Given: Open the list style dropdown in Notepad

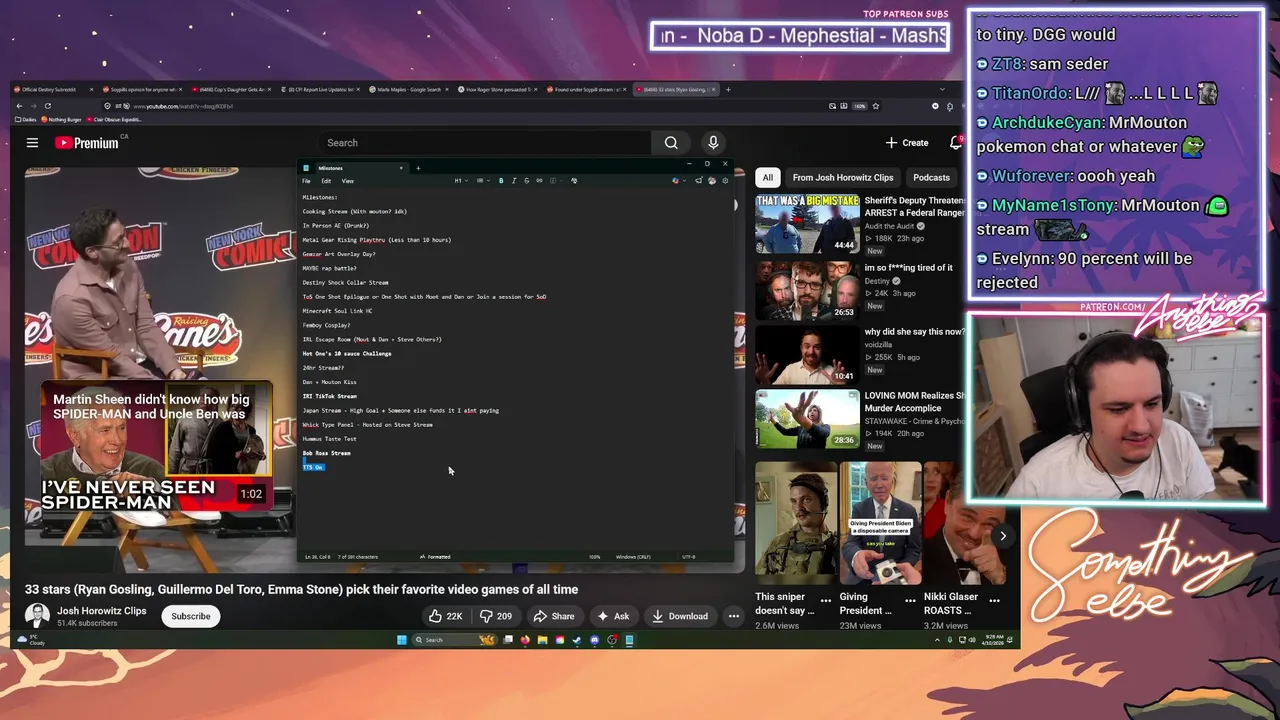Looking at the screenshot, I should [483, 181].
